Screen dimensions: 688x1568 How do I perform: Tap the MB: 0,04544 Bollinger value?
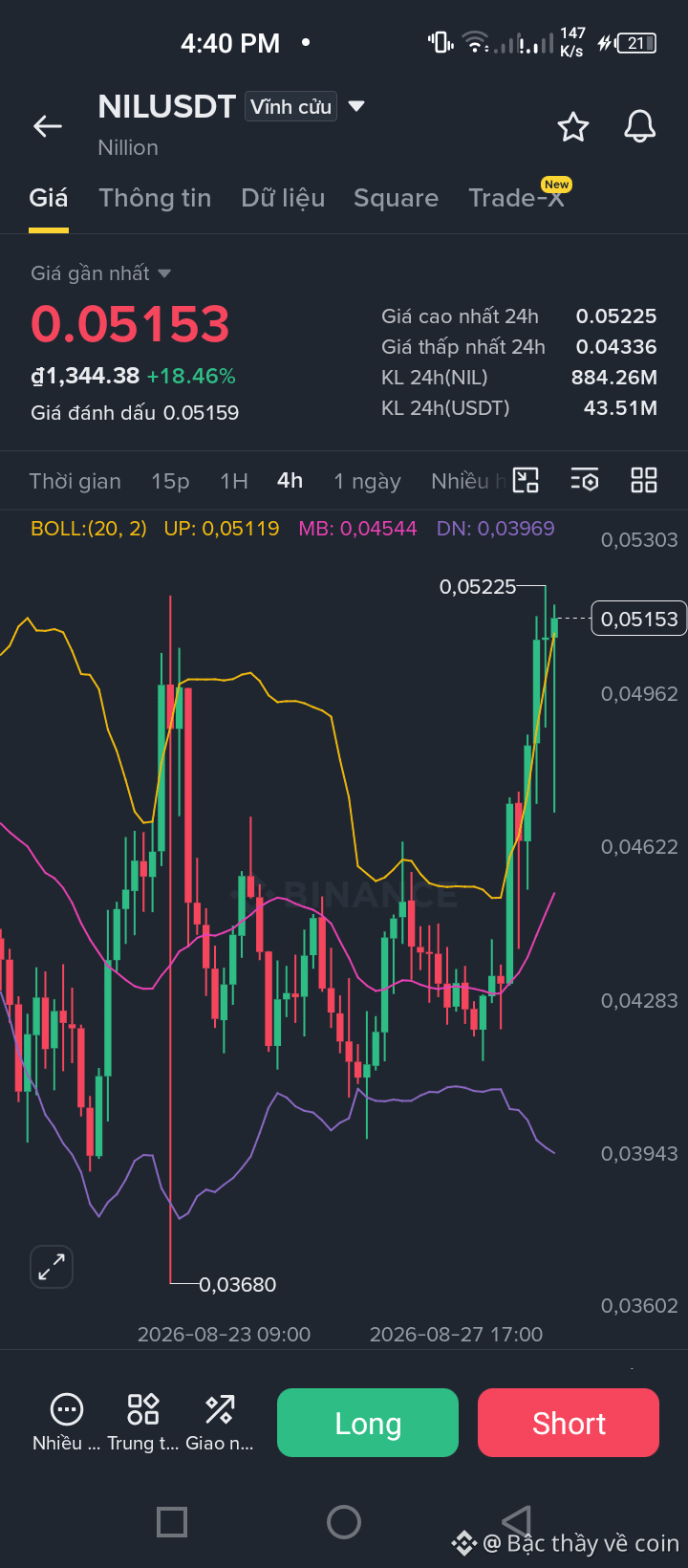tap(357, 529)
